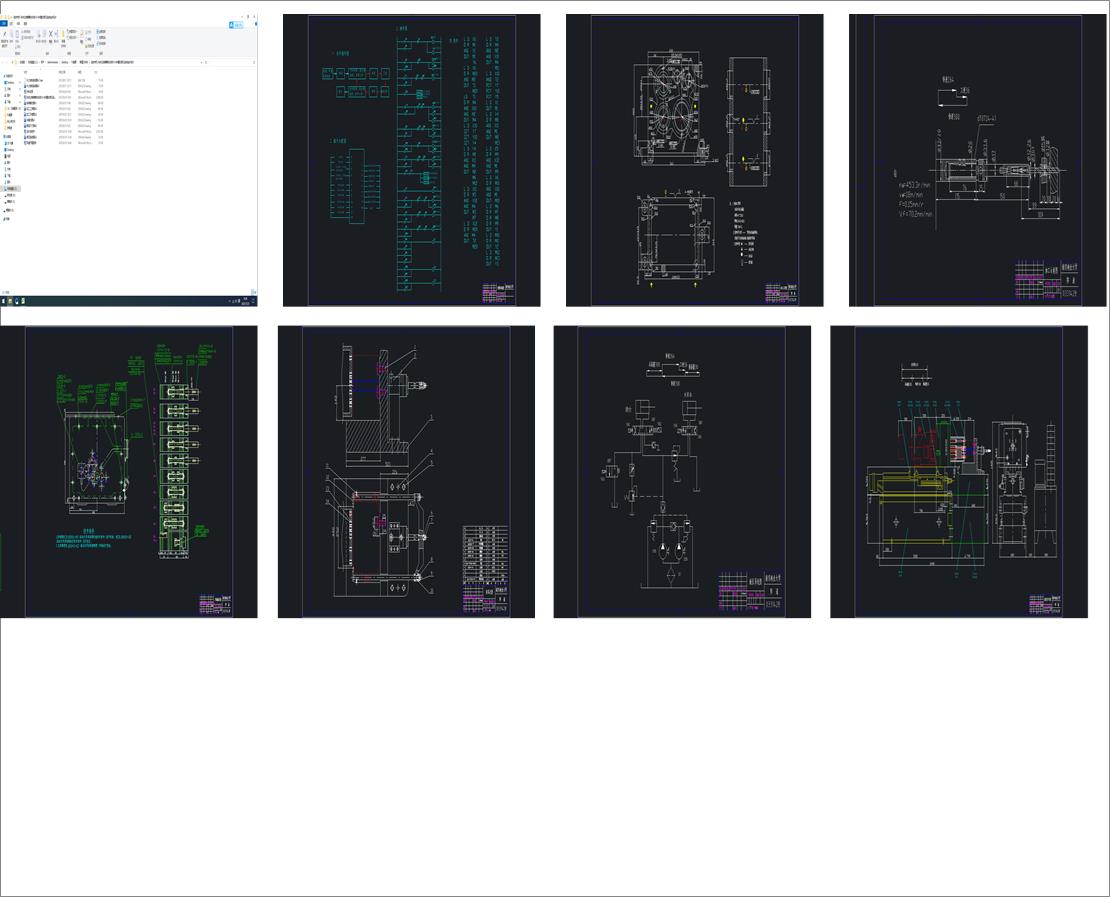Open the hydraulic system schematic thumbnail
1110x897 pixels.
pyautogui.click(x=682, y=472)
